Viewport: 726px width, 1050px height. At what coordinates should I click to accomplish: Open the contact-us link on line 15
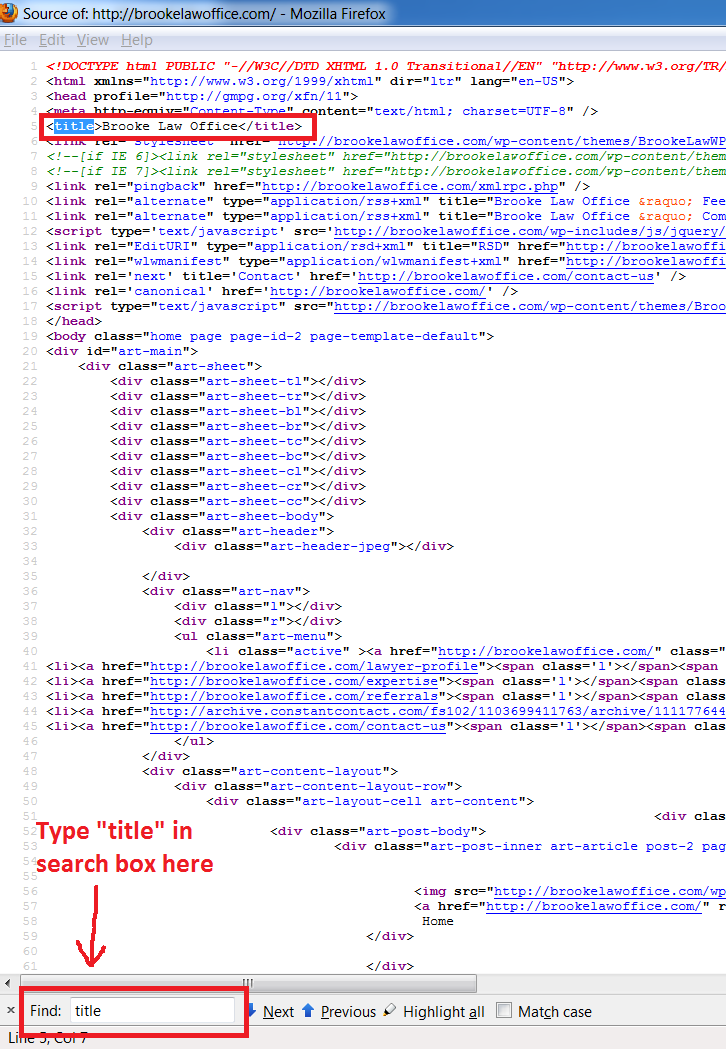tap(506, 276)
